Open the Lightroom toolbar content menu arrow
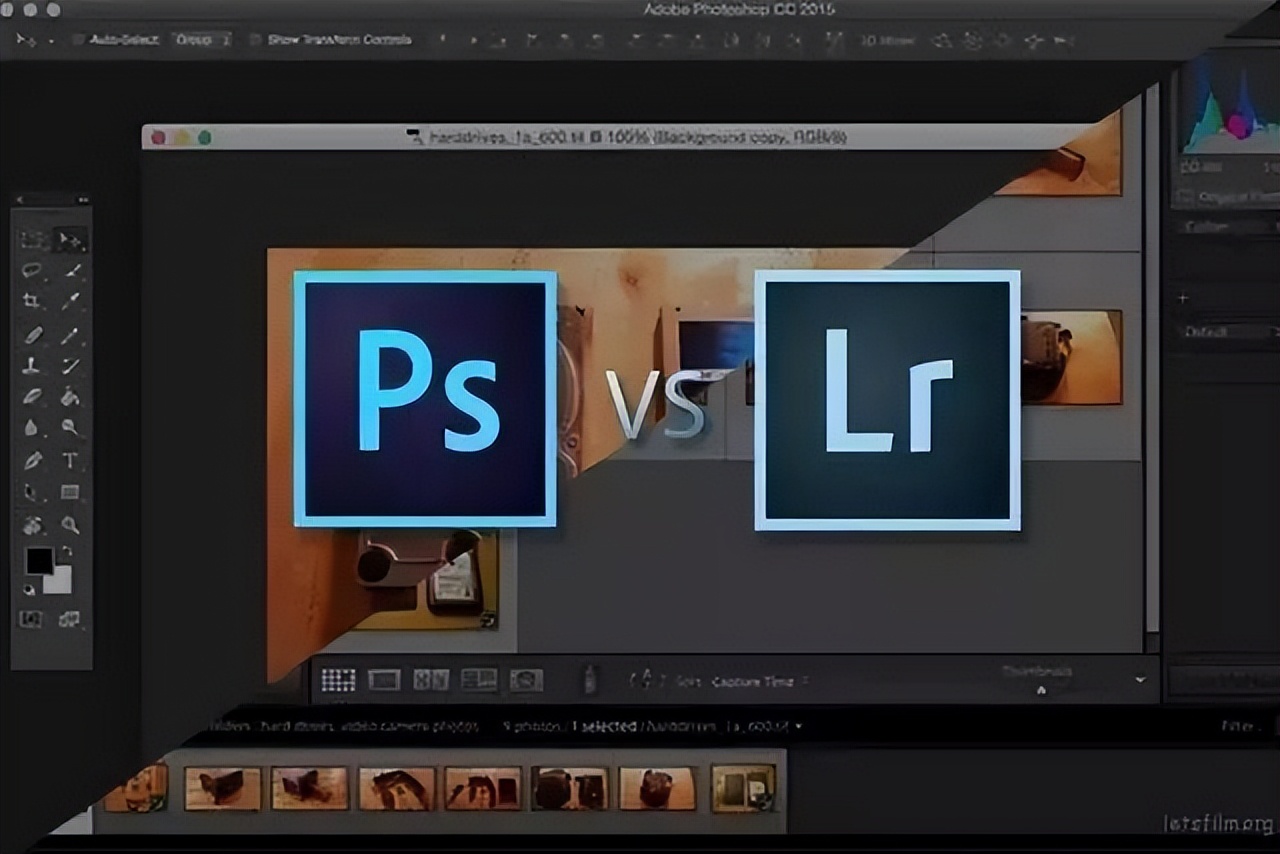Image resolution: width=1280 pixels, height=854 pixels. coord(1141,680)
